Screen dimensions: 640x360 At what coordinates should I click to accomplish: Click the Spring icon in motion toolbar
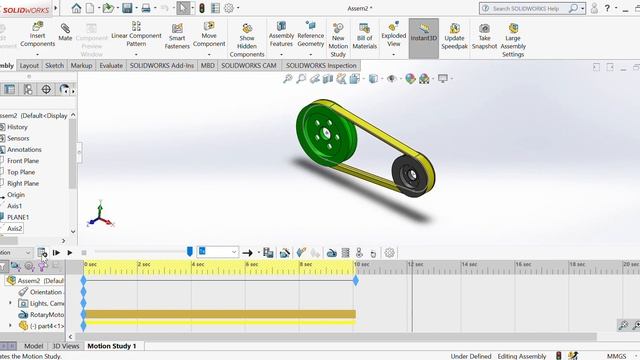345,253
